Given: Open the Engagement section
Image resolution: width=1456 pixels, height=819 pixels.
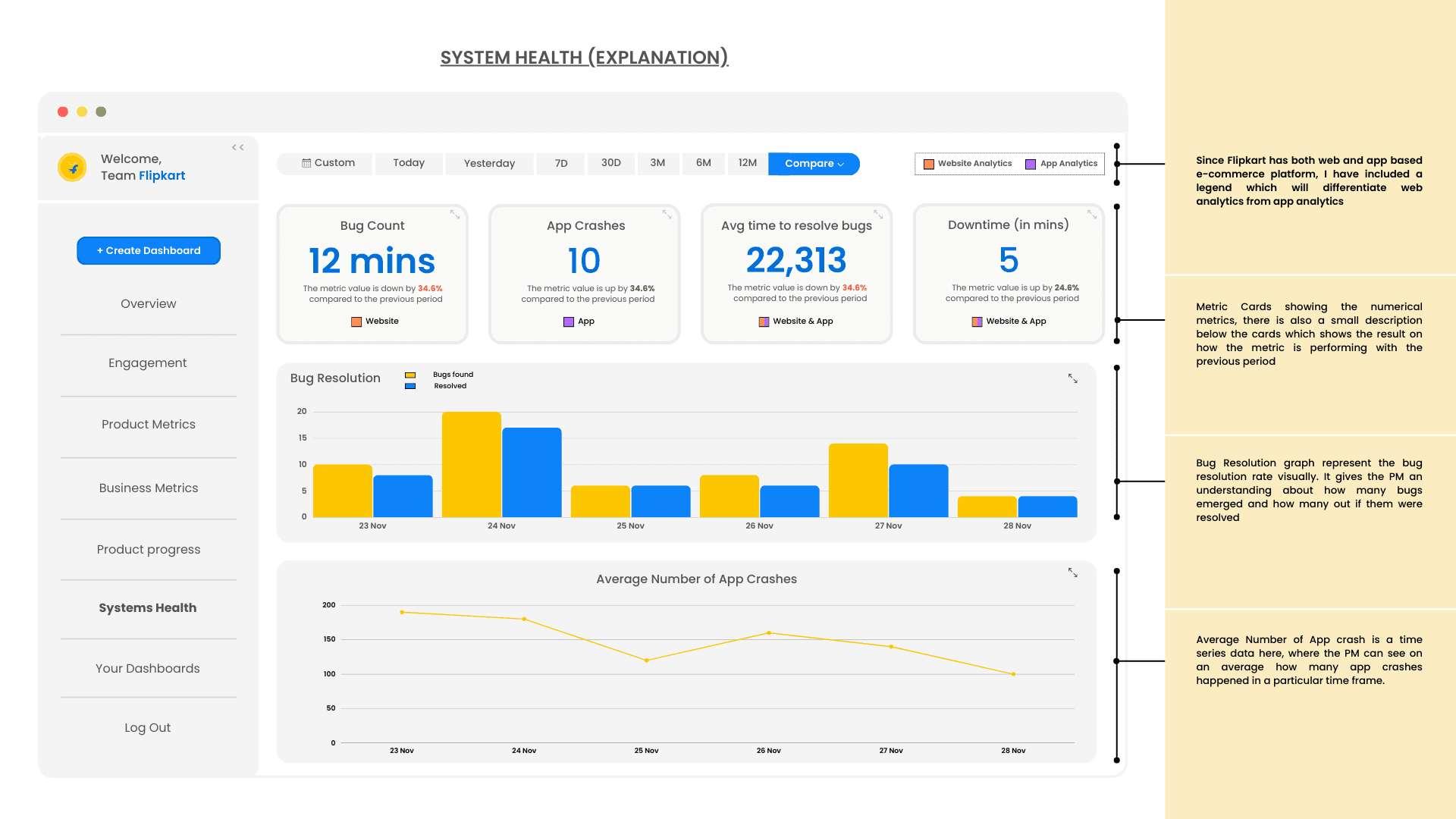Looking at the screenshot, I should [148, 363].
